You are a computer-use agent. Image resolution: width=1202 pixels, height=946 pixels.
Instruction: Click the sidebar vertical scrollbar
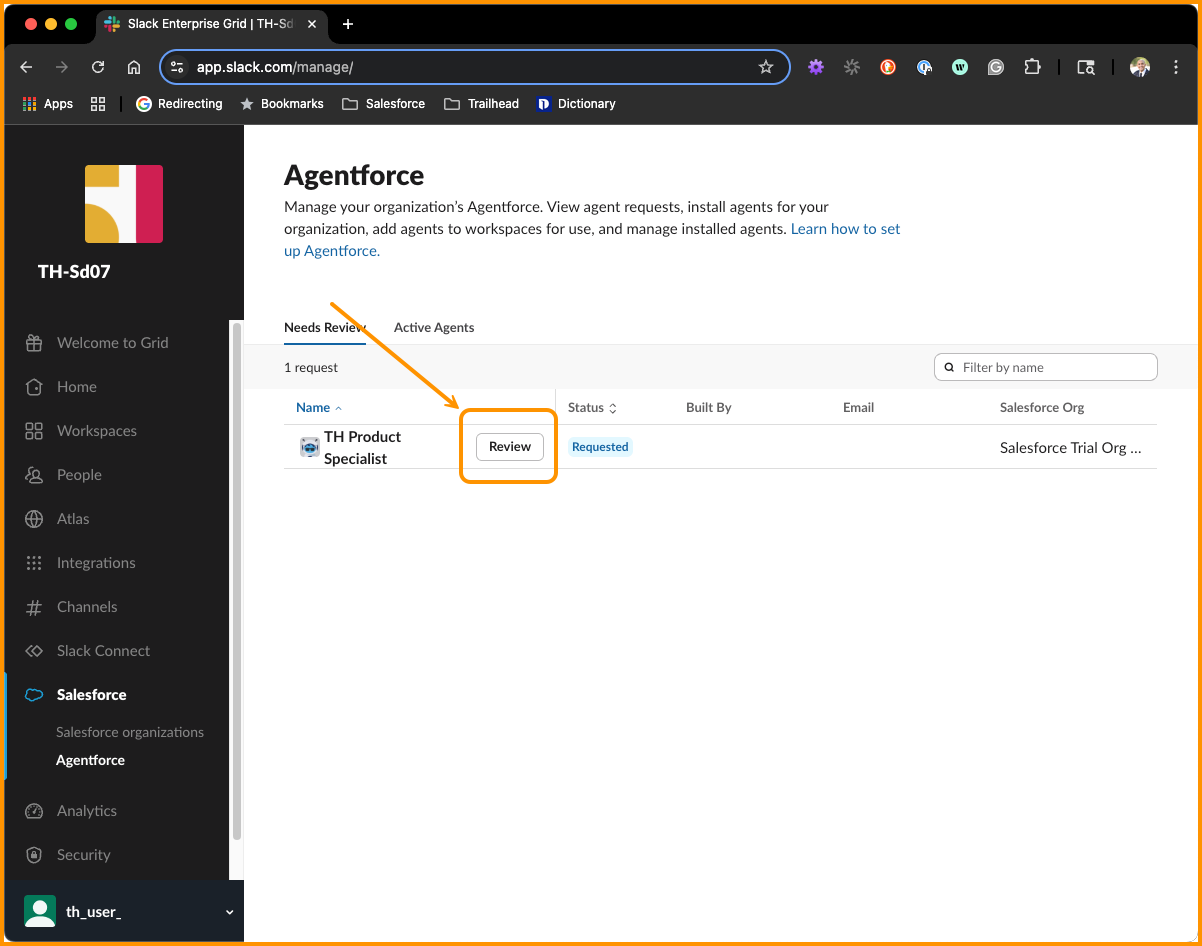(237, 580)
